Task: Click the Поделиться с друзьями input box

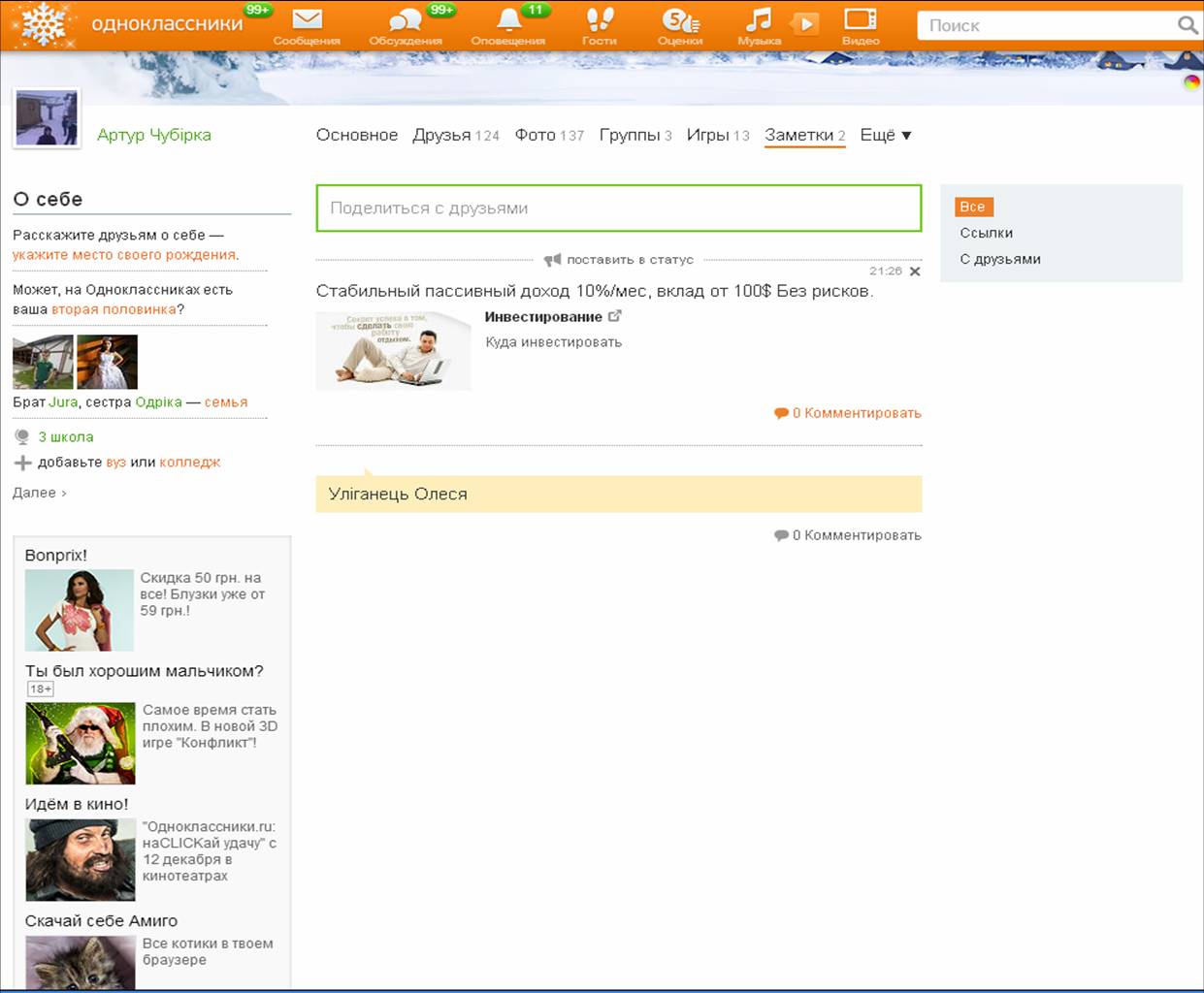Action: (x=619, y=208)
